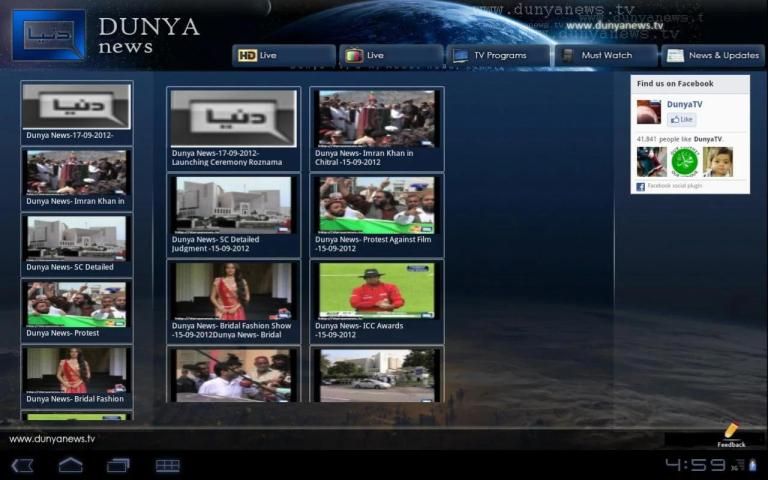Open the News & Updates tab
The height and width of the screenshot is (480, 768).
tap(714, 55)
